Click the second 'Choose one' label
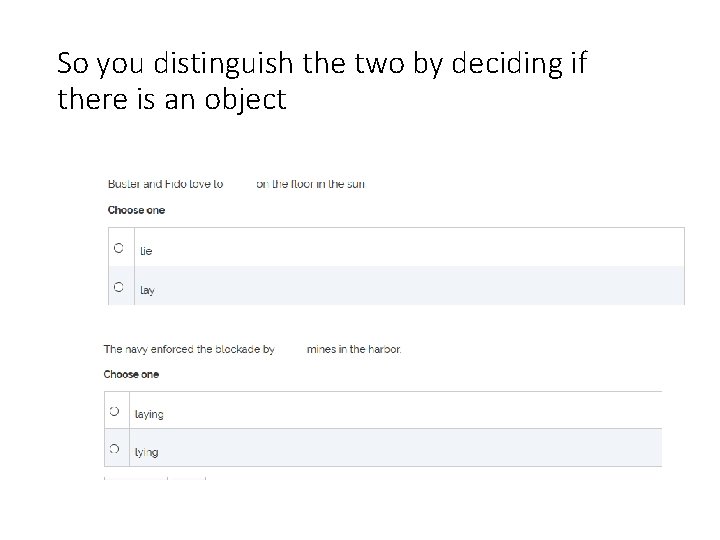The width and height of the screenshot is (720, 540). click(131, 374)
